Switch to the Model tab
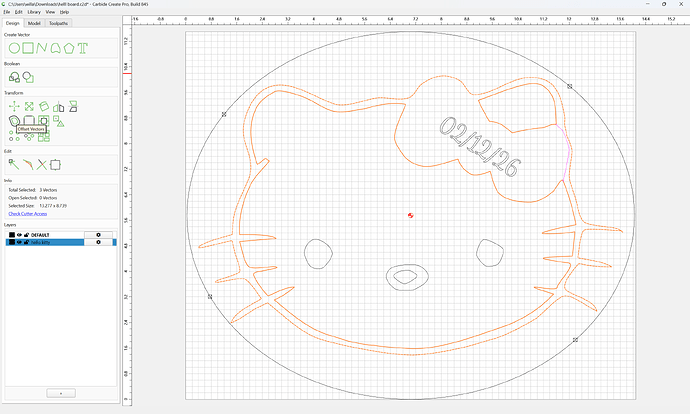 [x=34, y=23]
